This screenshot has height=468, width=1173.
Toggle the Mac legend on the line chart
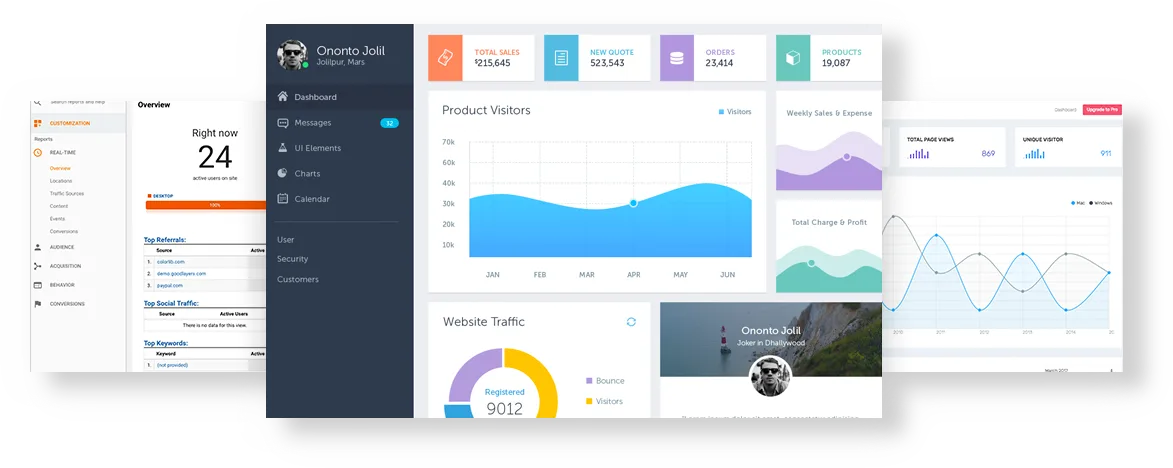click(x=1078, y=203)
